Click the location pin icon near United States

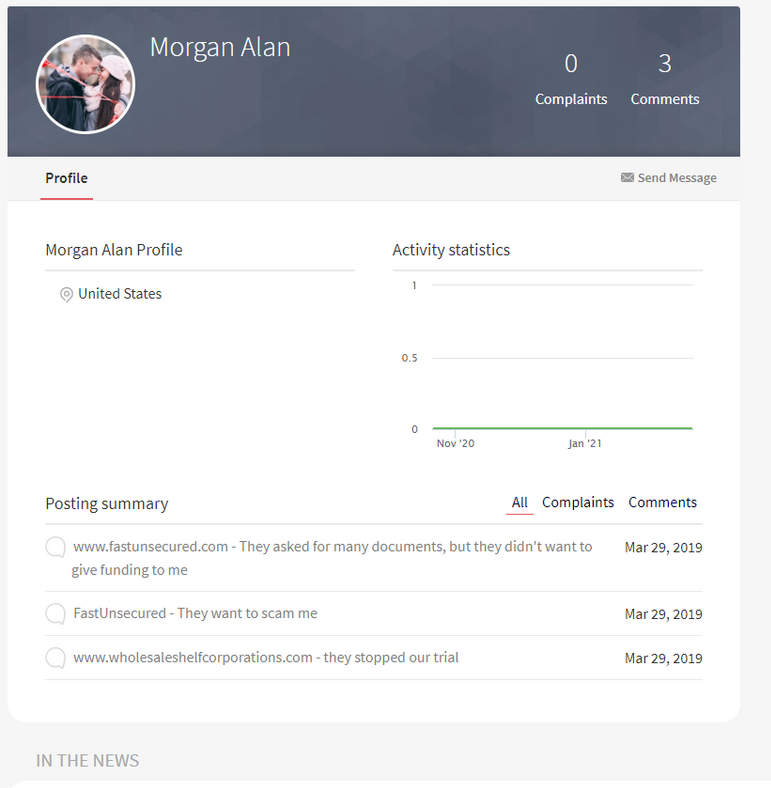click(x=66, y=294)
